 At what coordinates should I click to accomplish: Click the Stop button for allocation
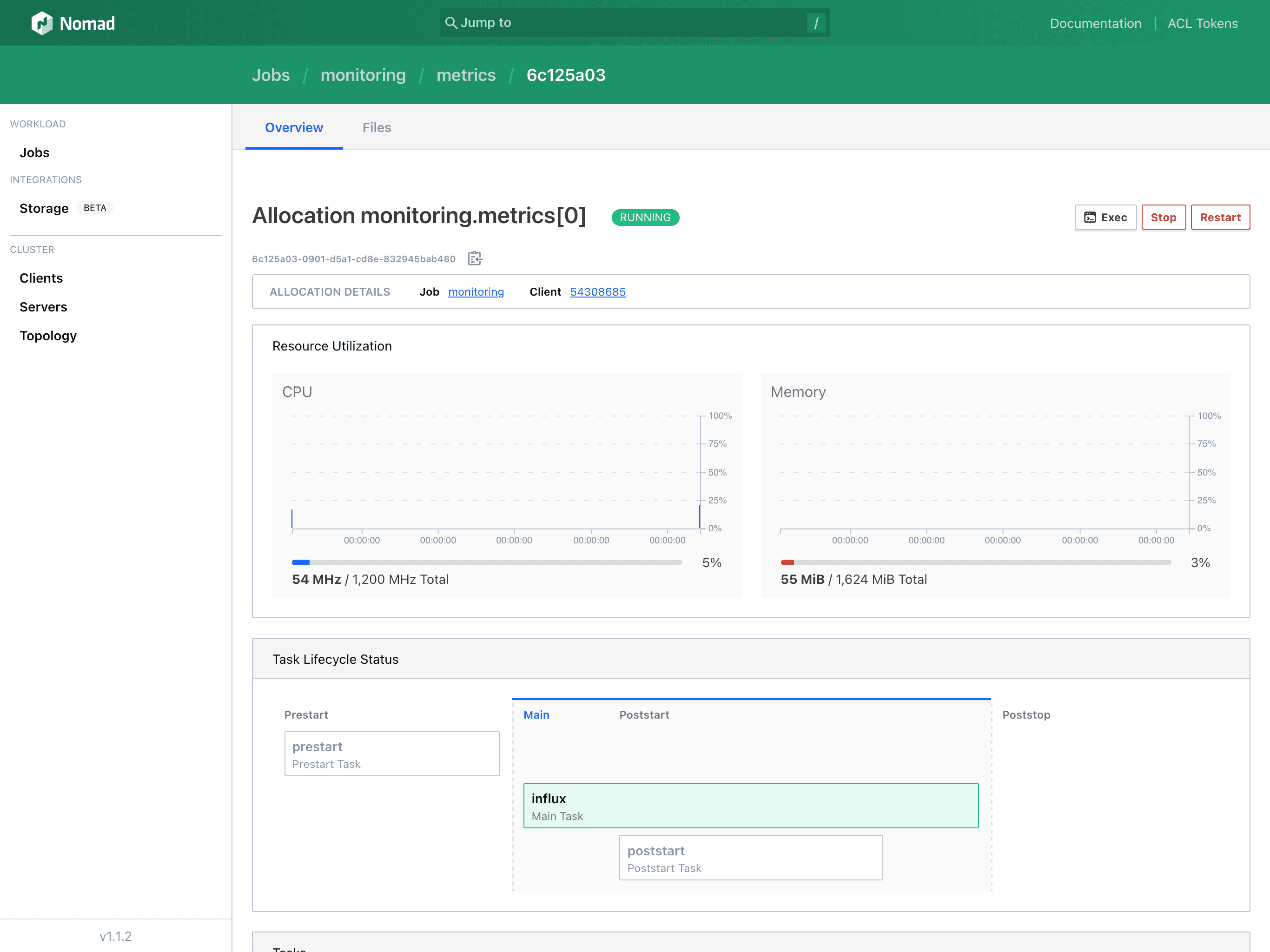click(1162, 217)
